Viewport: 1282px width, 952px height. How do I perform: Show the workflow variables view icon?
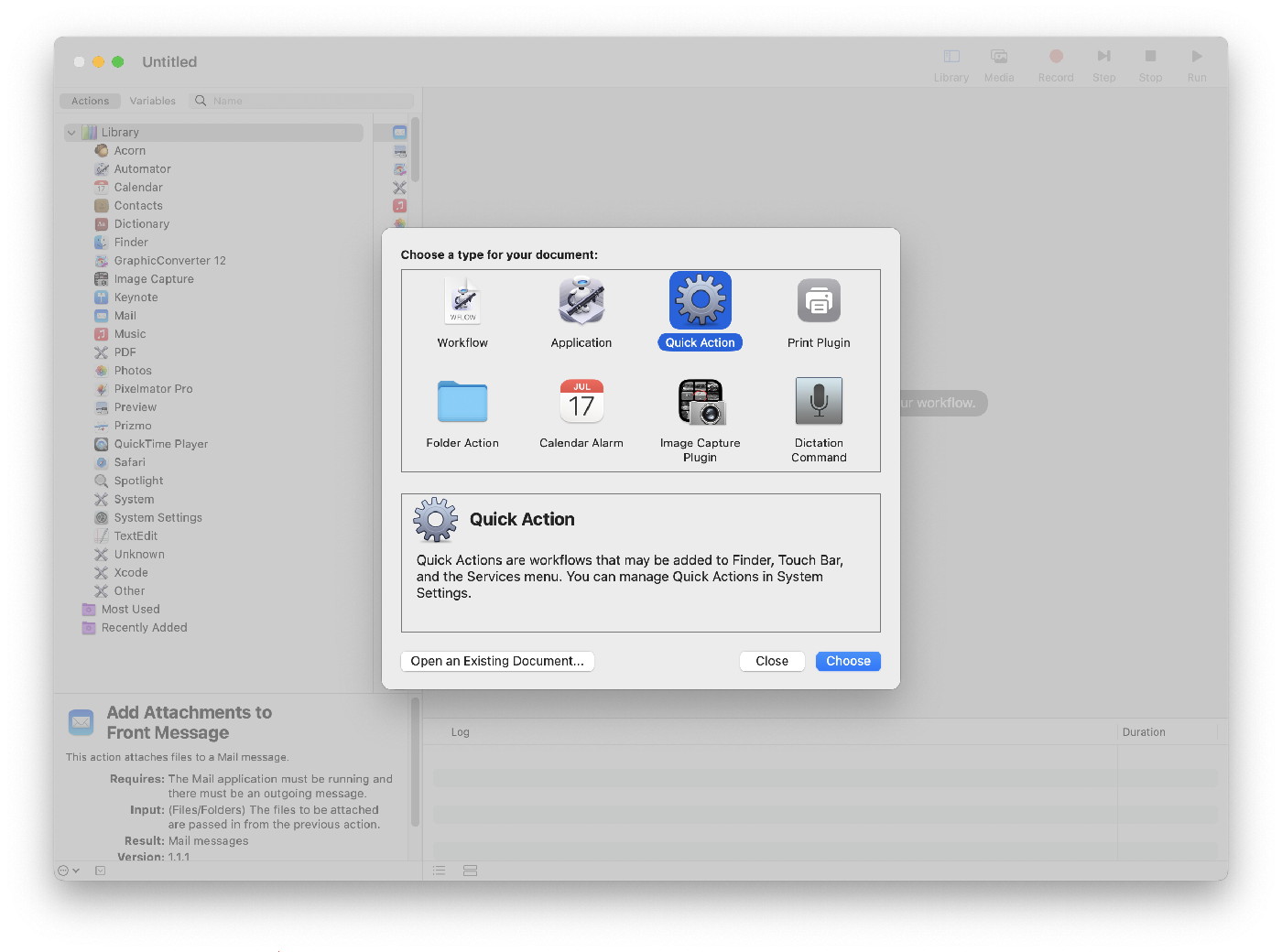click(x=471, y=871)
